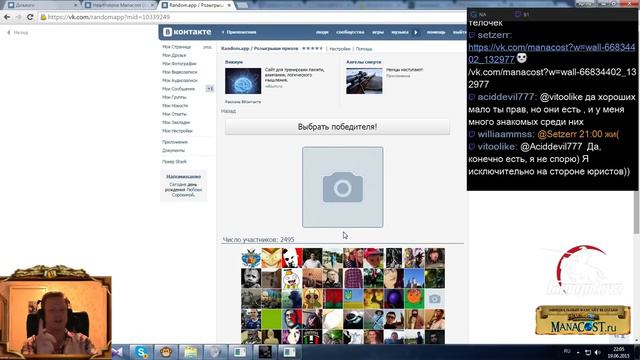Click vitoolike username in chat

497,147
